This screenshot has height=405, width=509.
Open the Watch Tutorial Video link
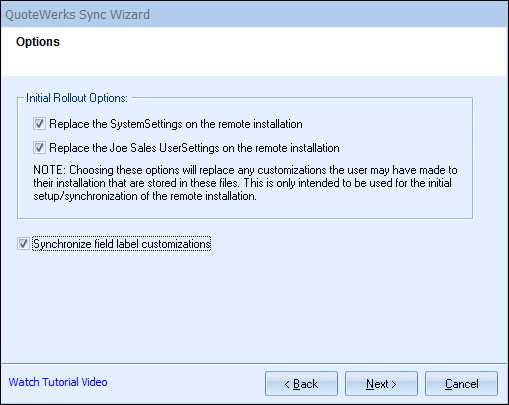click(x=58, y=382)
